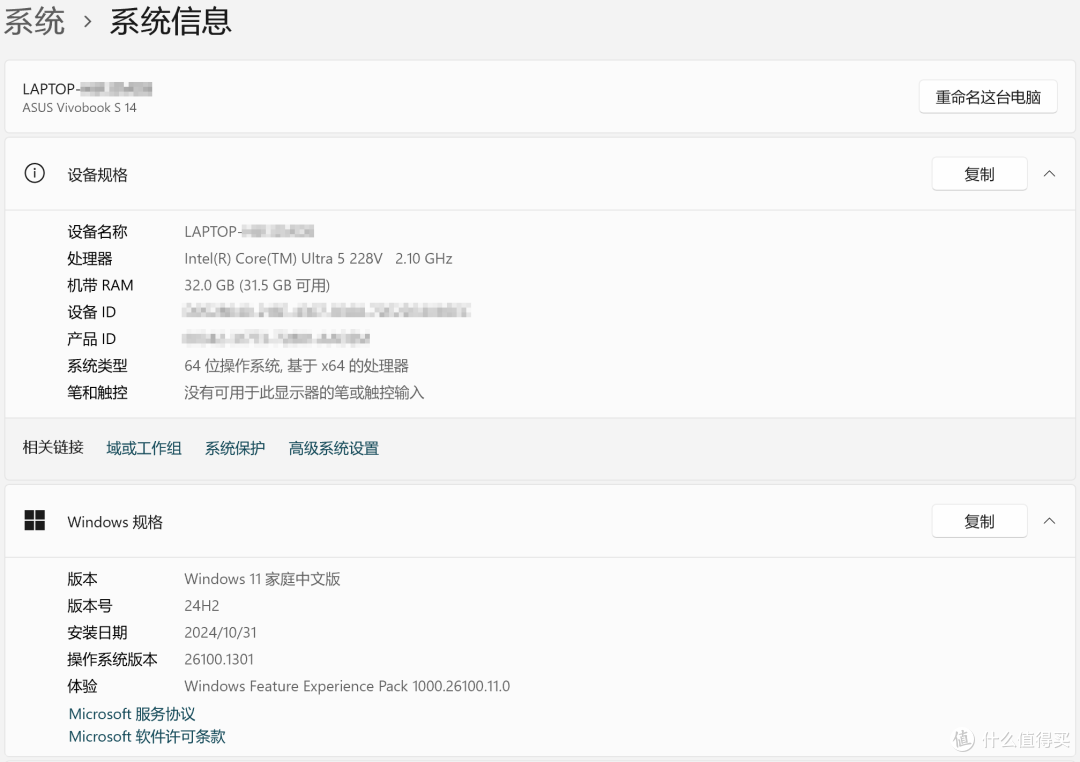Click the 版本号 value 24H2
The image size is (1080, 762).
point(201,606)
